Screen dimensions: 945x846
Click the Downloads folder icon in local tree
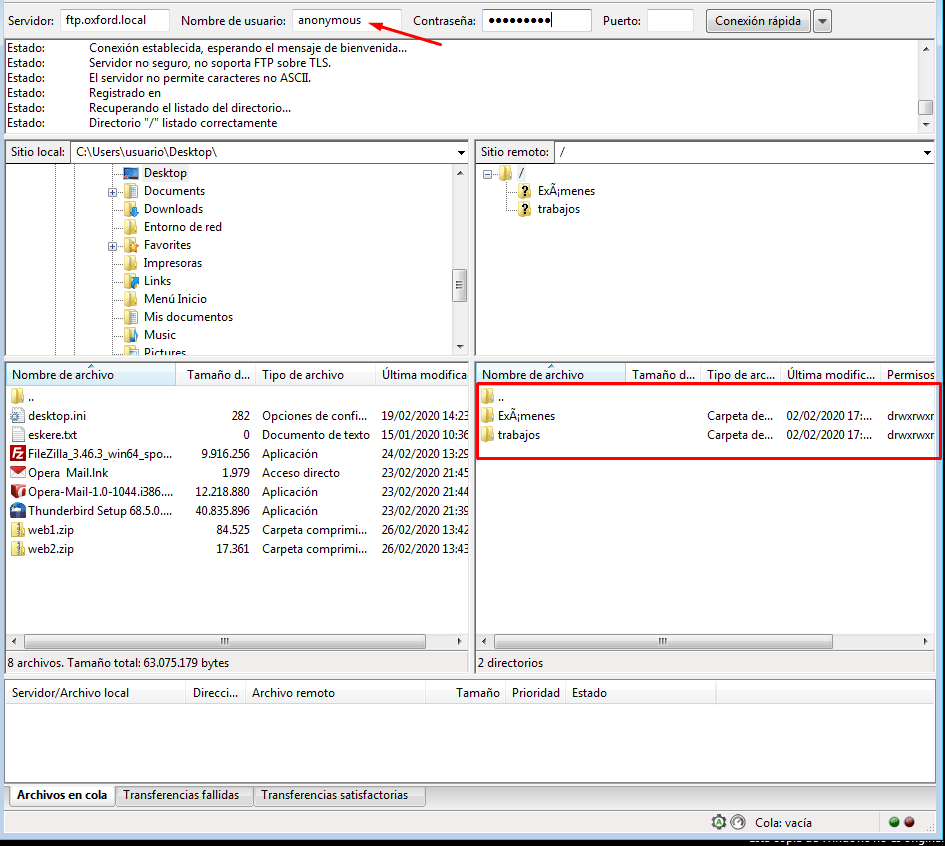pos(131,209)
